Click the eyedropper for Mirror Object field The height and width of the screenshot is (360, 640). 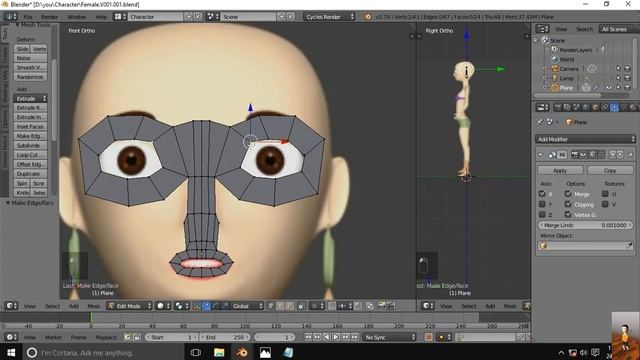point(629,245)
